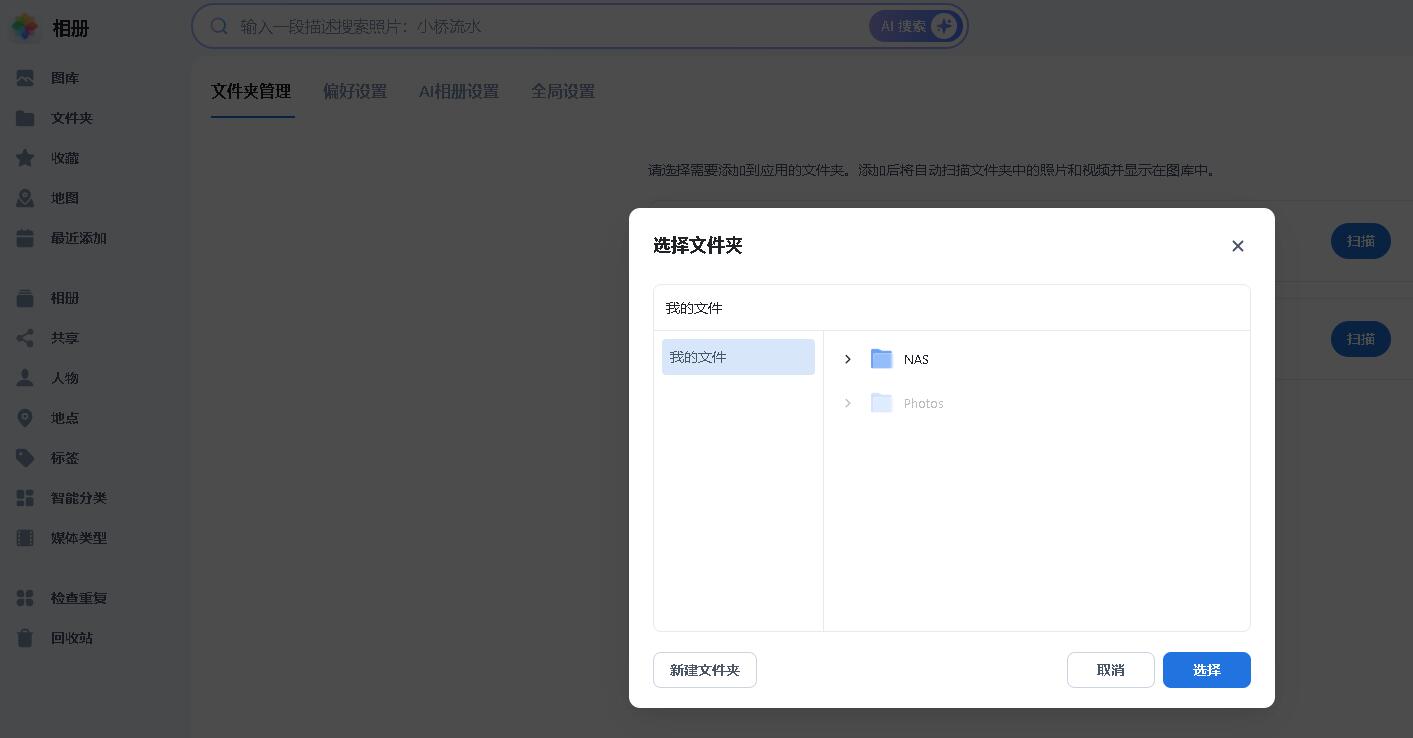Expand the Photos folder chevron
Screen dimensions: 1413x738
click(x=848, y=403)
